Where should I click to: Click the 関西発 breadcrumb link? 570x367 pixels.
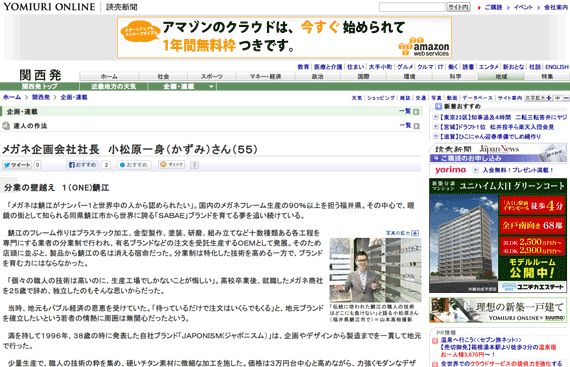pos(41,97)
